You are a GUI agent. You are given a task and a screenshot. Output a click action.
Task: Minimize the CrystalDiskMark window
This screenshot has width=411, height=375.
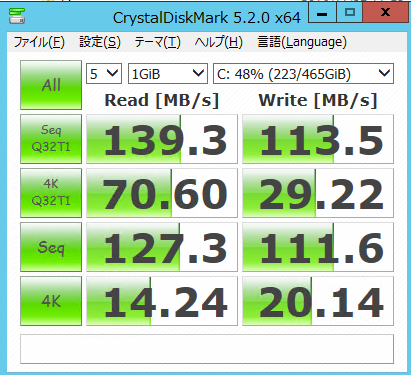pos(322,13)
